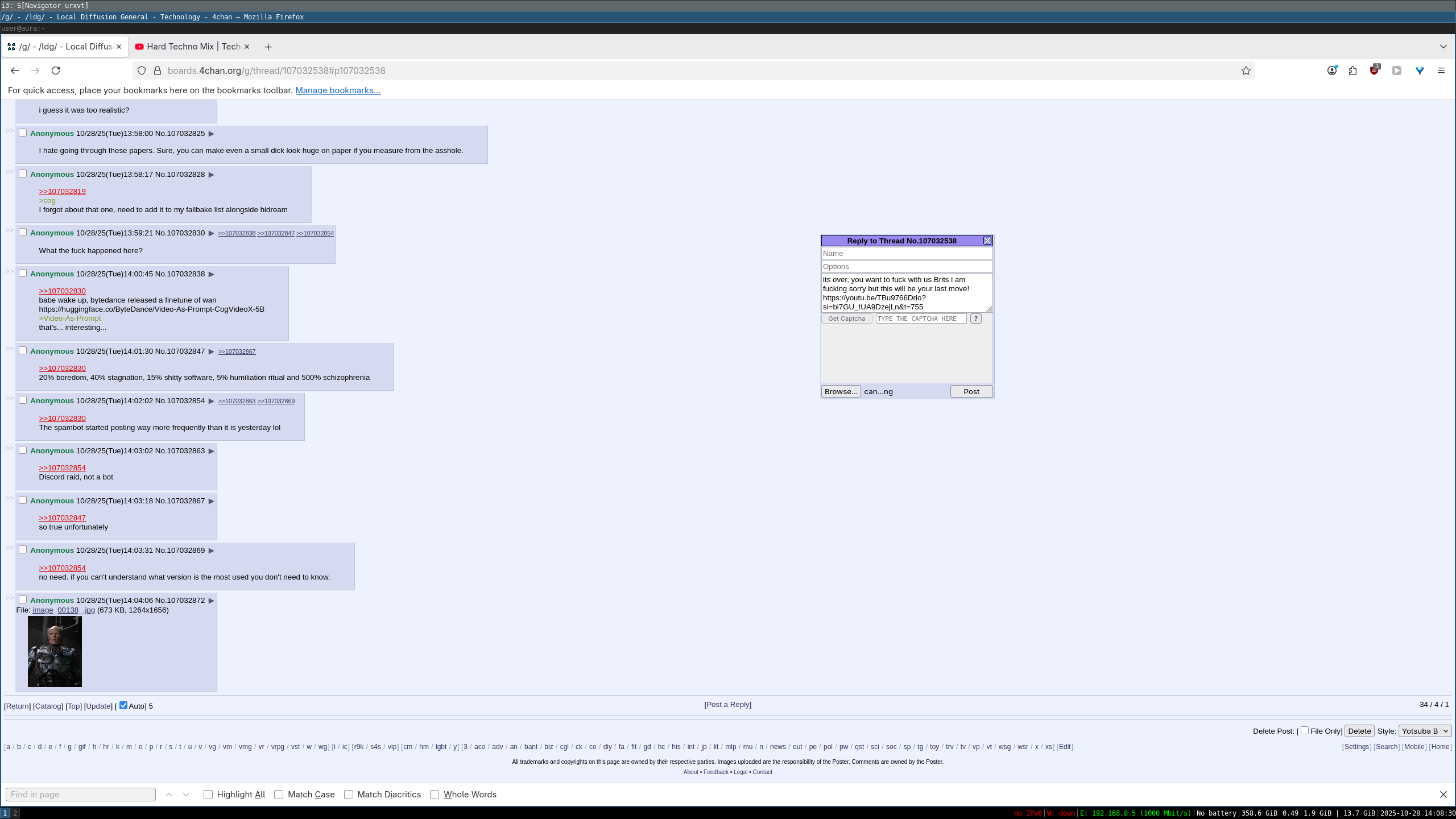Open new tab with plus button
This screenshot has width=1456, height=819.
(268, 47)
